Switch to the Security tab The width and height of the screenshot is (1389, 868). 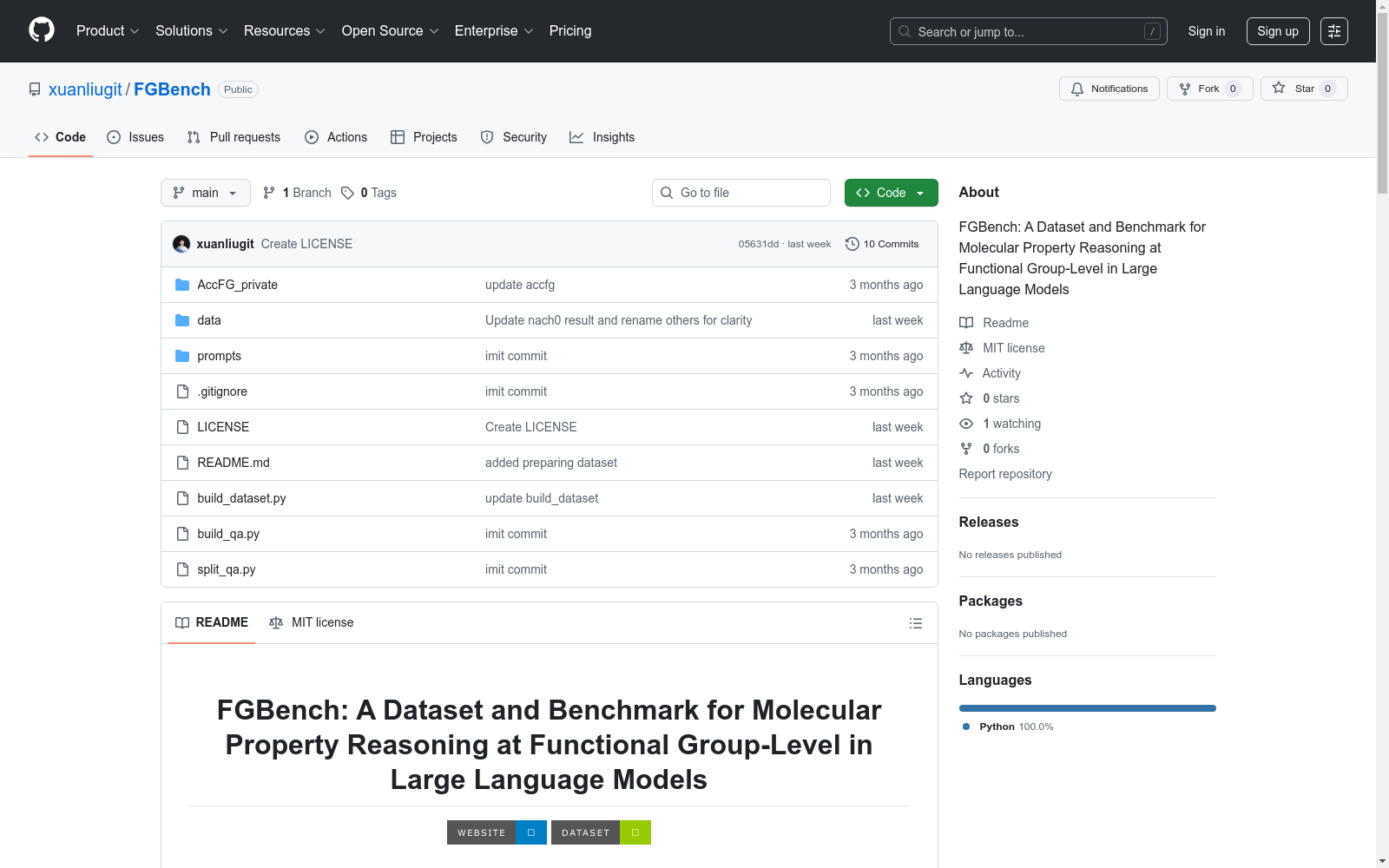point(514,137)
